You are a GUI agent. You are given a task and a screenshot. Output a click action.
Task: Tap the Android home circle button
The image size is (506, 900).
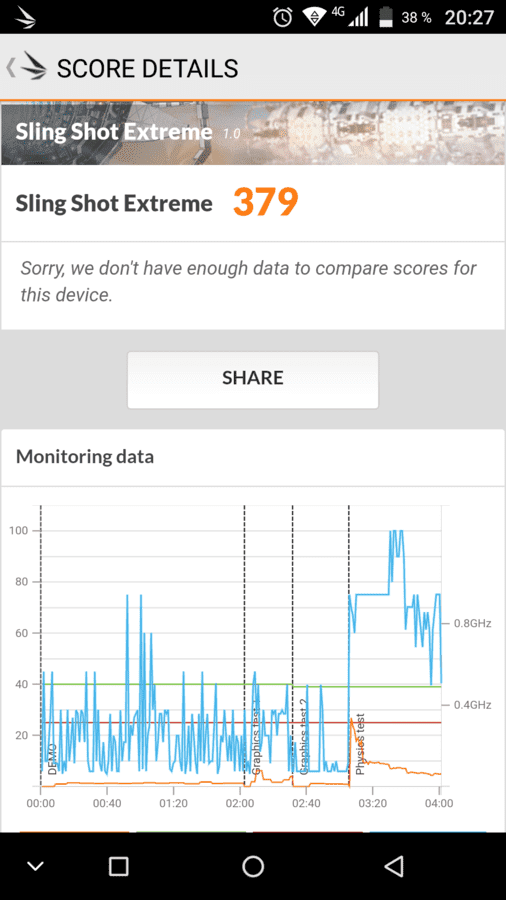[253, 866]
